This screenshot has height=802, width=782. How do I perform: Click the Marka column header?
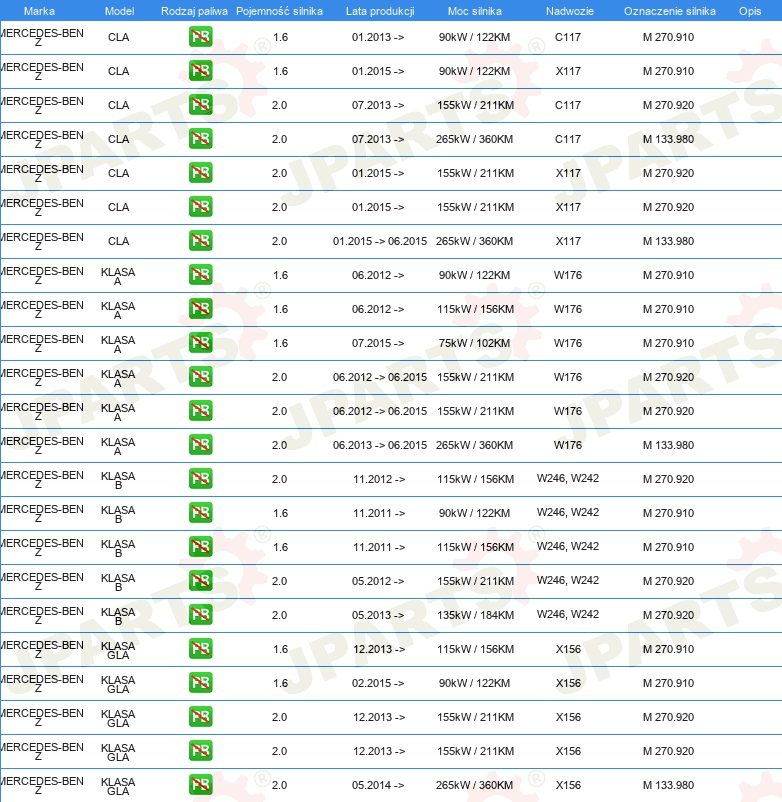point(39,11)
